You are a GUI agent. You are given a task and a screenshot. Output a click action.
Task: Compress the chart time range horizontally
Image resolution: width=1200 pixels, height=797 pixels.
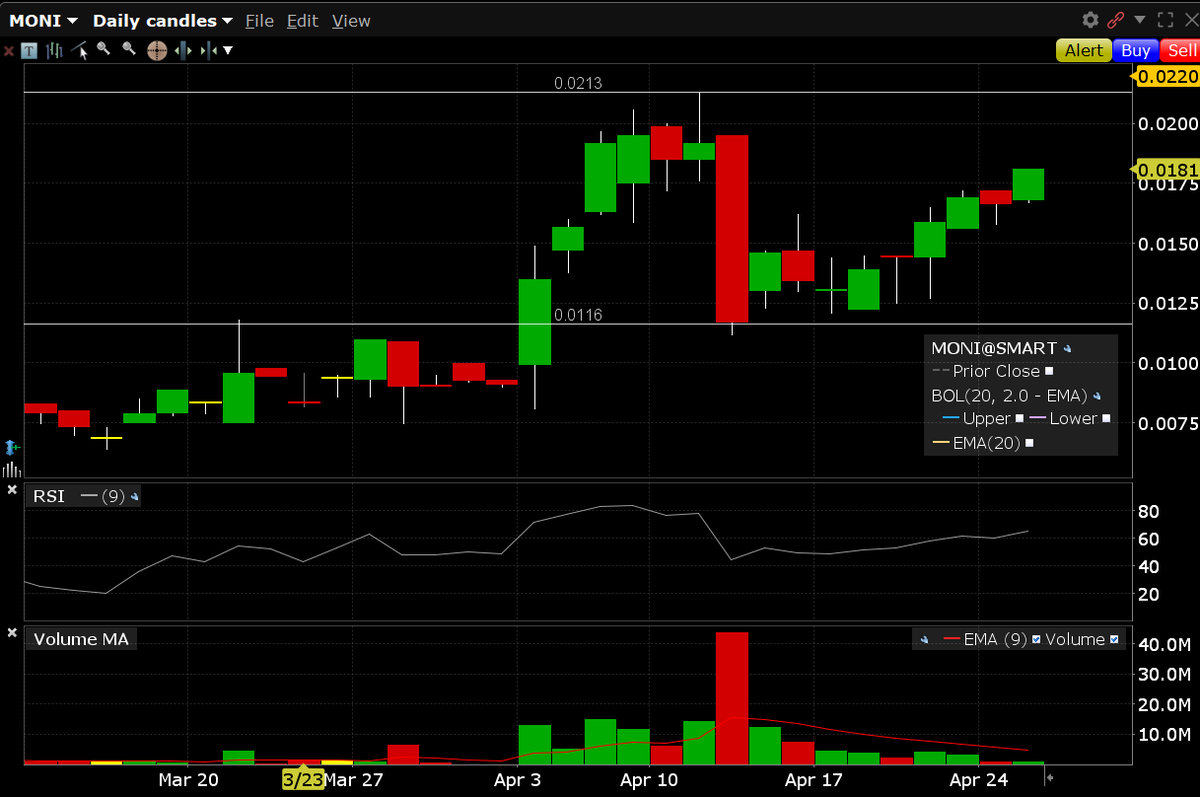click(x=208, y=50)
